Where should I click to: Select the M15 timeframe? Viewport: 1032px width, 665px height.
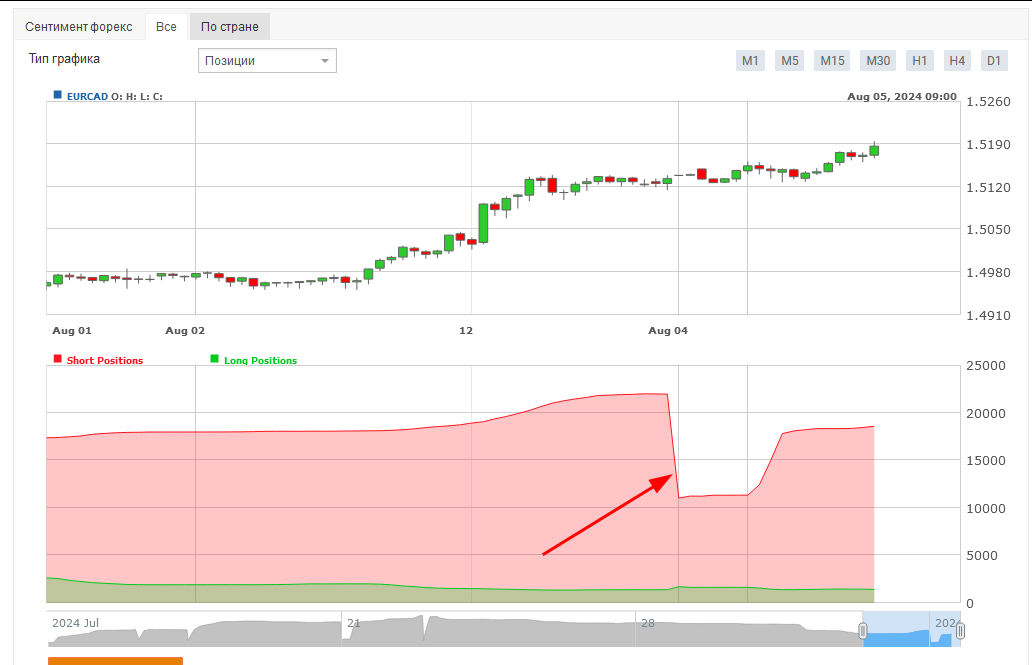[832, 61]
